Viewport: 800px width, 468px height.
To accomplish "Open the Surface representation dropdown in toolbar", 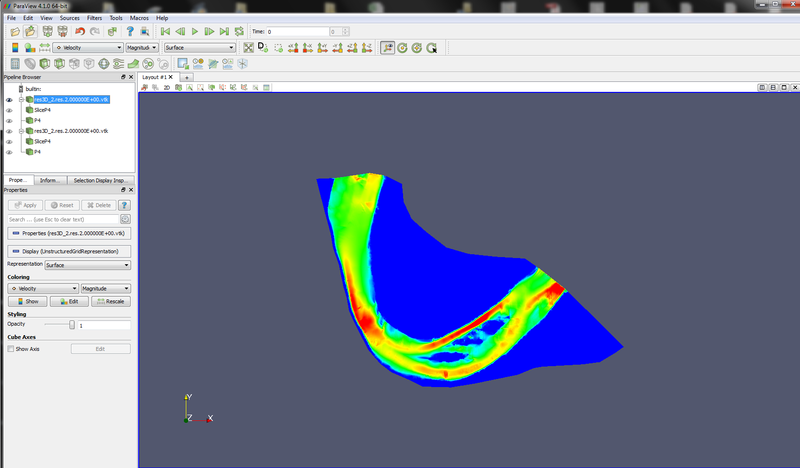I will 200,48.
